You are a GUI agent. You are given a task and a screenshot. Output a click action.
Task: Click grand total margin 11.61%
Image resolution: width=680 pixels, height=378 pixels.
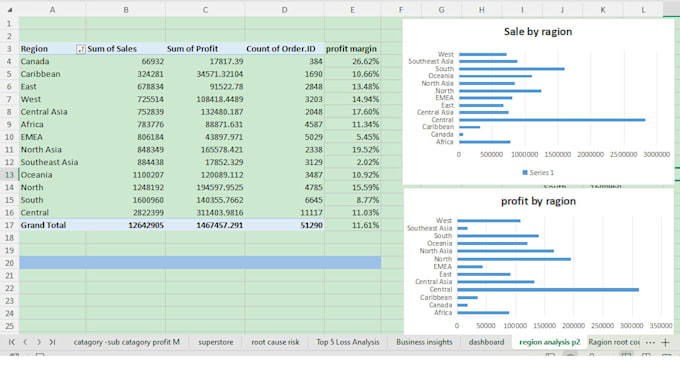352,225
